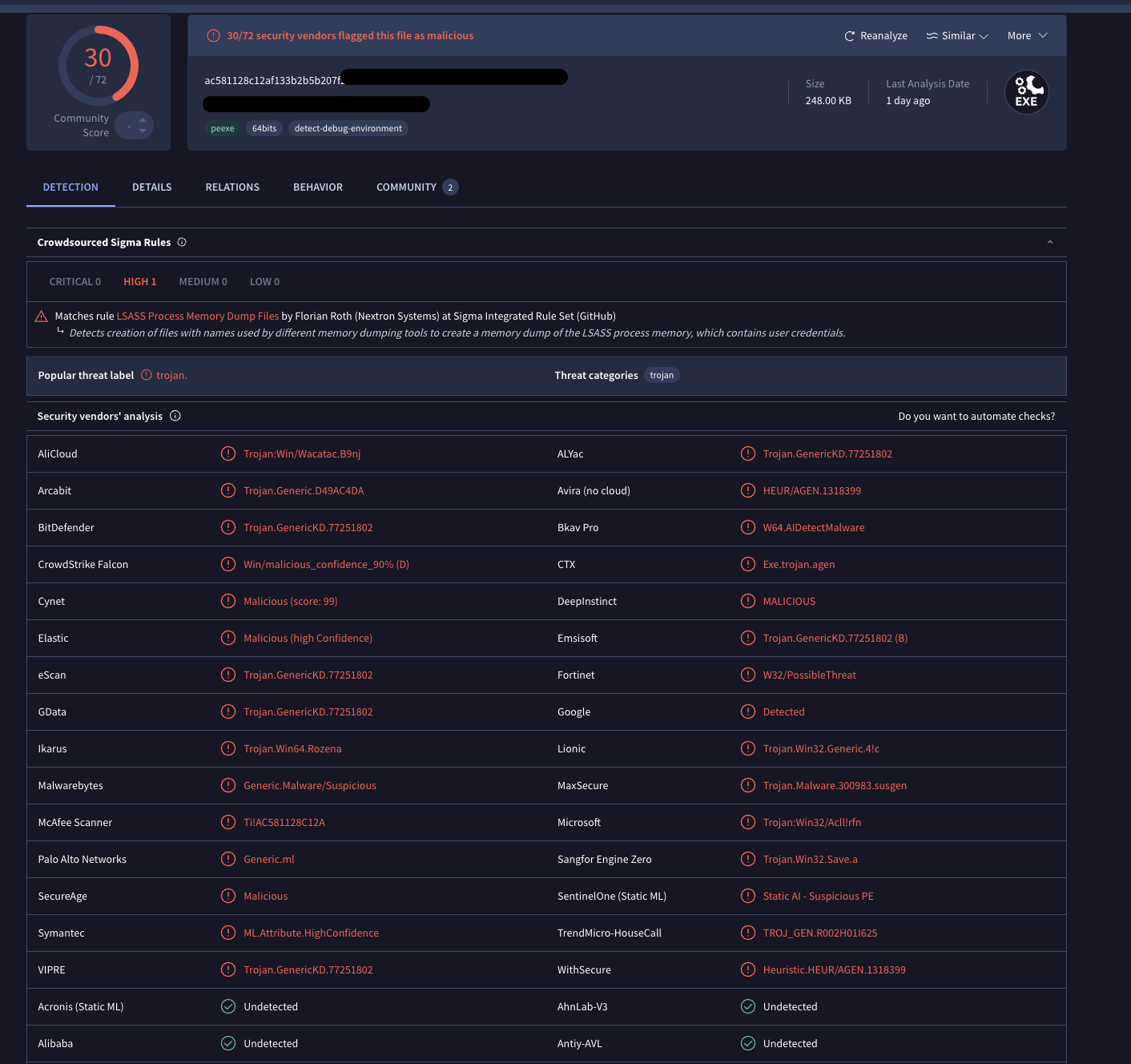Go to the RELATIONS tab
The height and width of the screenshot is (1064, 1131).
[x=232, y=187]
